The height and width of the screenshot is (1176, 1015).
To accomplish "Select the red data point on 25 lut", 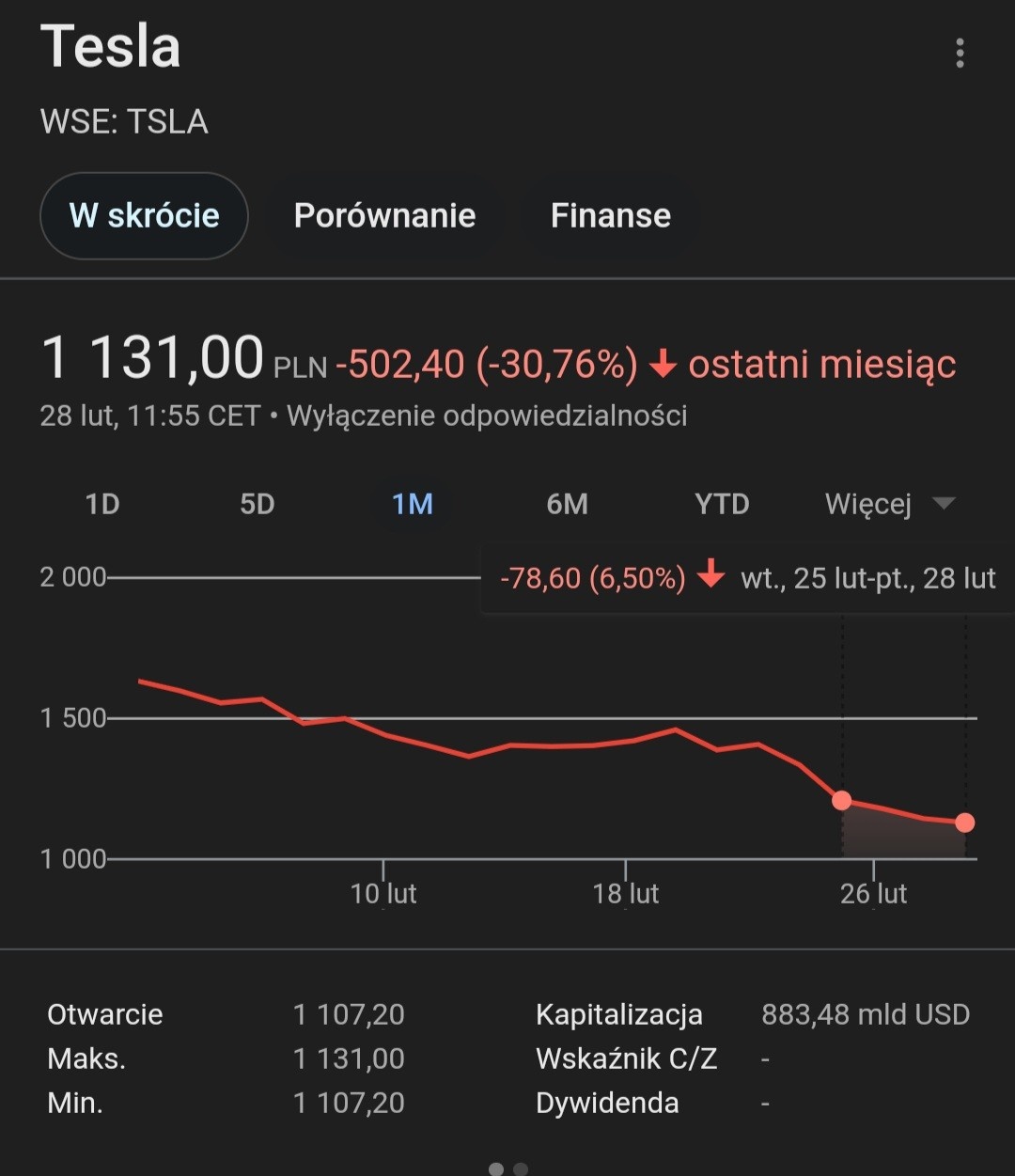I will point(842,800).
